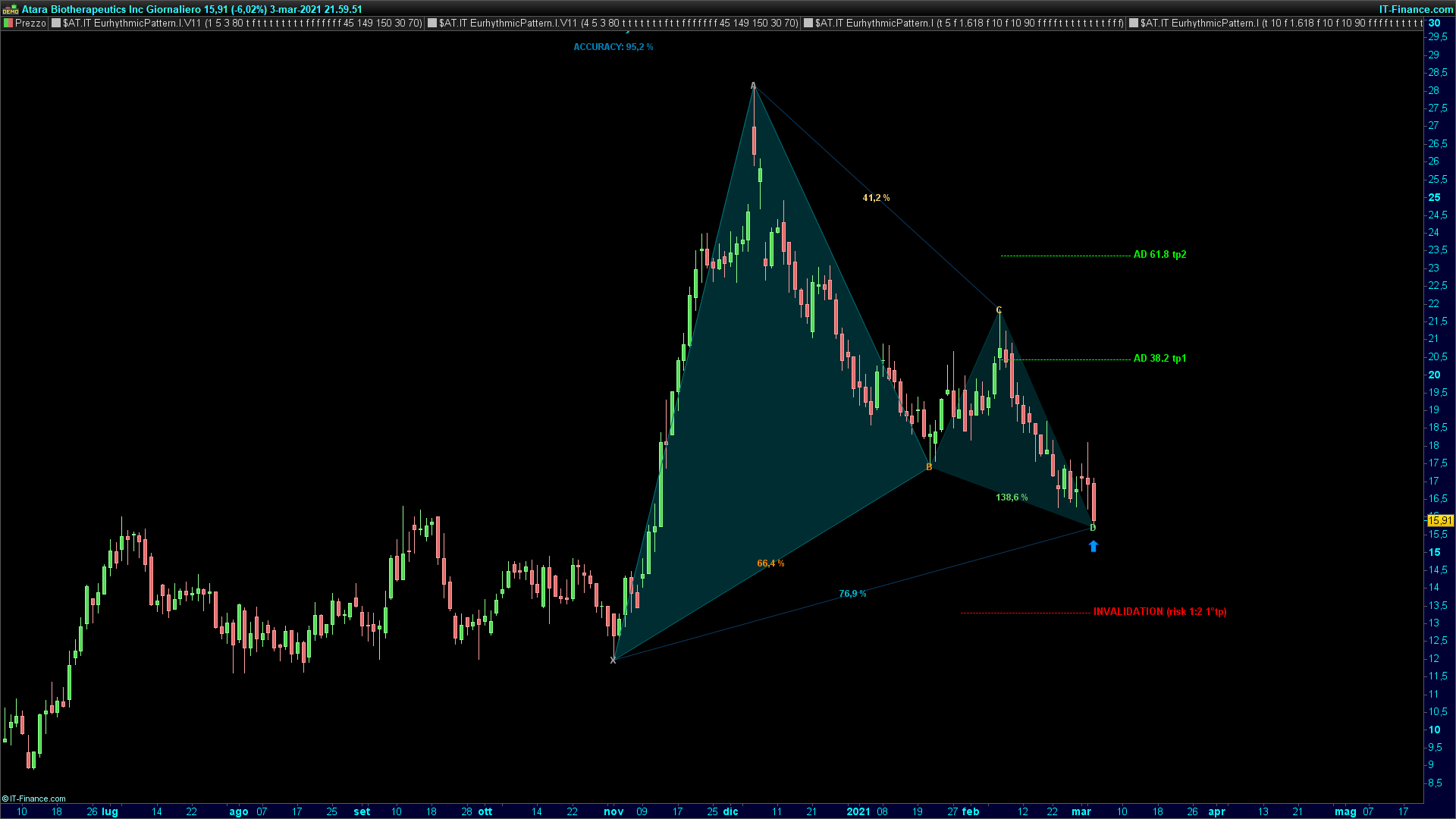Select the Prezzo indicator label
The width and height of the screenshot is (1456, 819).
(x=30, y=24)
